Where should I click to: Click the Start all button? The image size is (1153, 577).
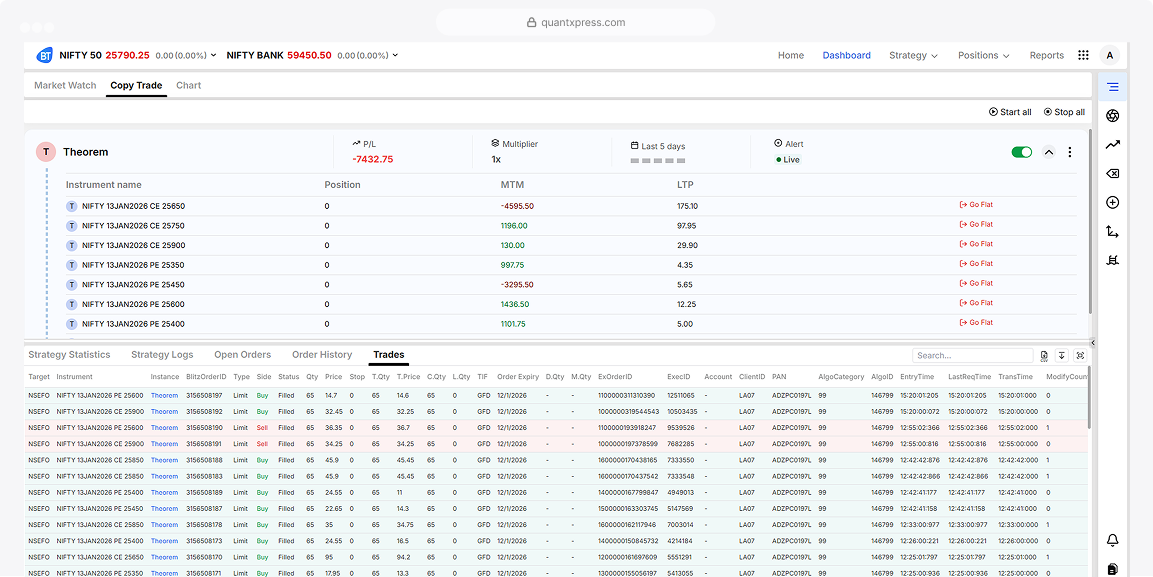tap(1010, 112)
